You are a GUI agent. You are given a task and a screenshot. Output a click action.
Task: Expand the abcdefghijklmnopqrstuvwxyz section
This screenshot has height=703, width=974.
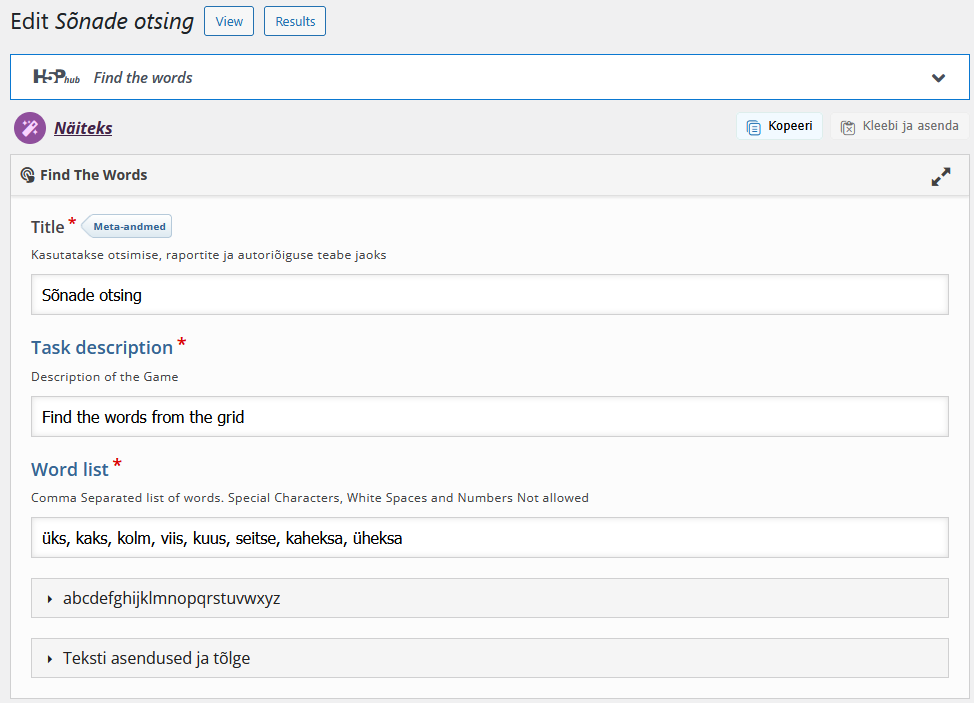pyautogui.click(x=171, y=598)
